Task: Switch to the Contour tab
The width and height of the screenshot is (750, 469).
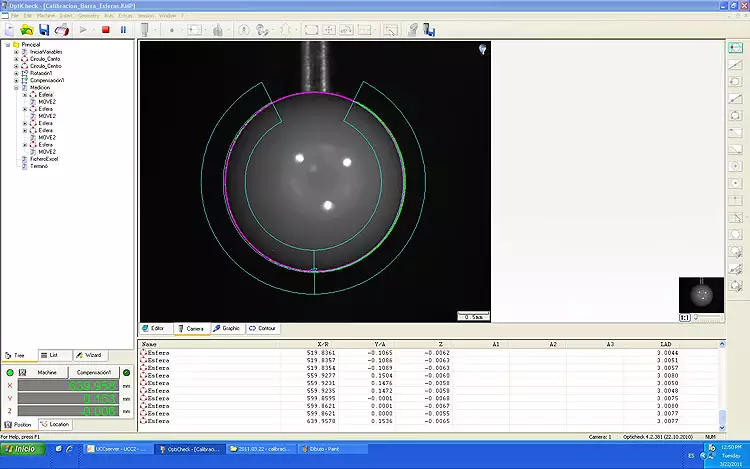Action: [x=263, y=328]
